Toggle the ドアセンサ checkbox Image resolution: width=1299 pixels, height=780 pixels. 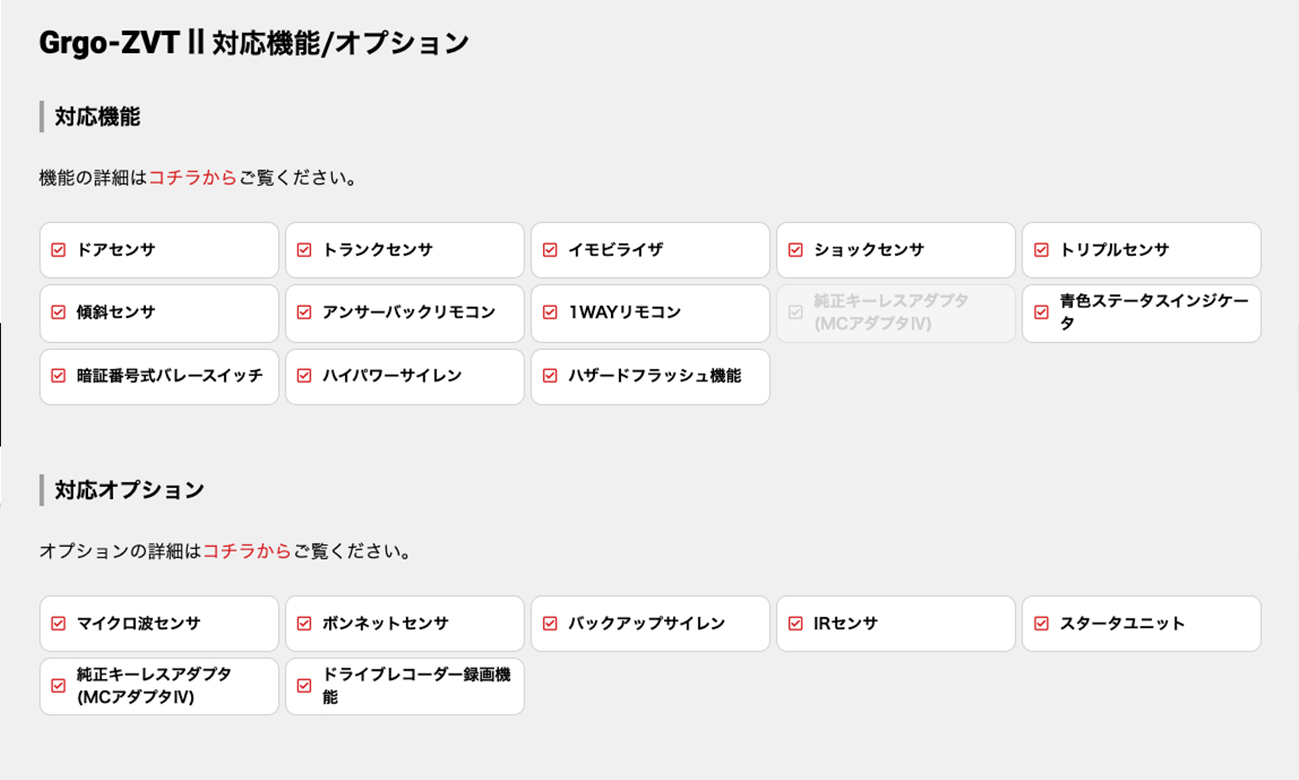58,250
